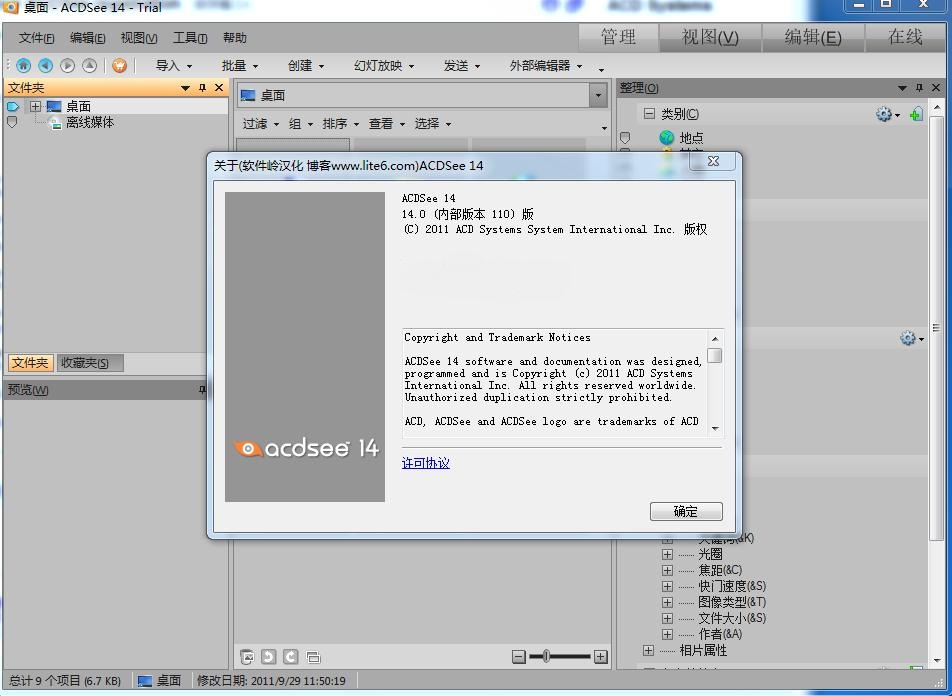952x696 pixels.
Task: Open the 排序 dropdown
Action: tap(341, 124)
